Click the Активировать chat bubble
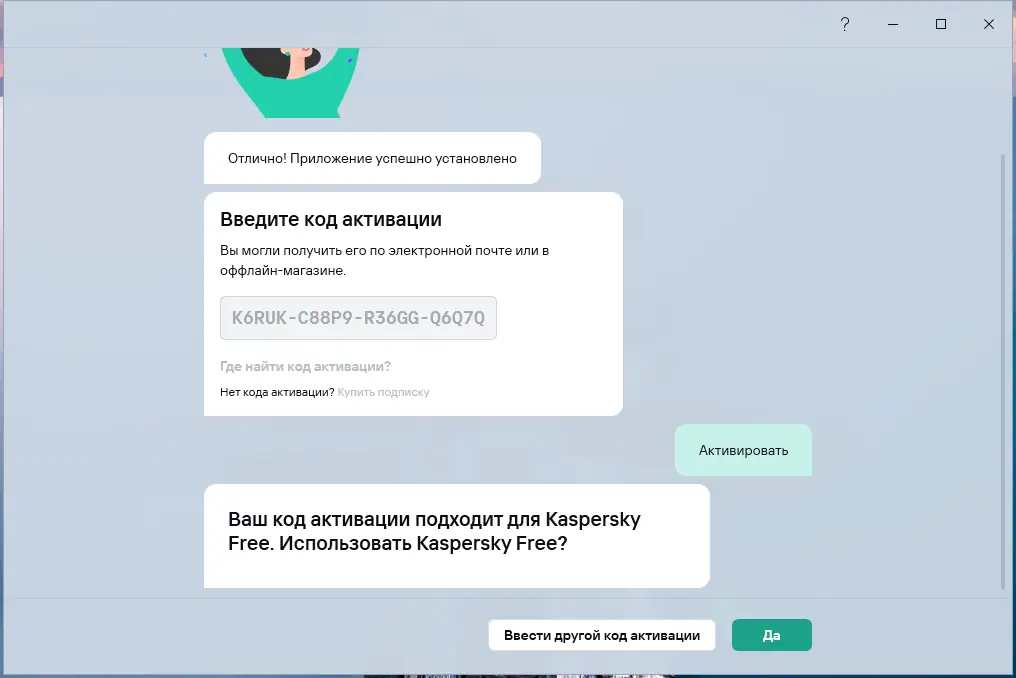The image size is (1016, 678). [743, 450]
